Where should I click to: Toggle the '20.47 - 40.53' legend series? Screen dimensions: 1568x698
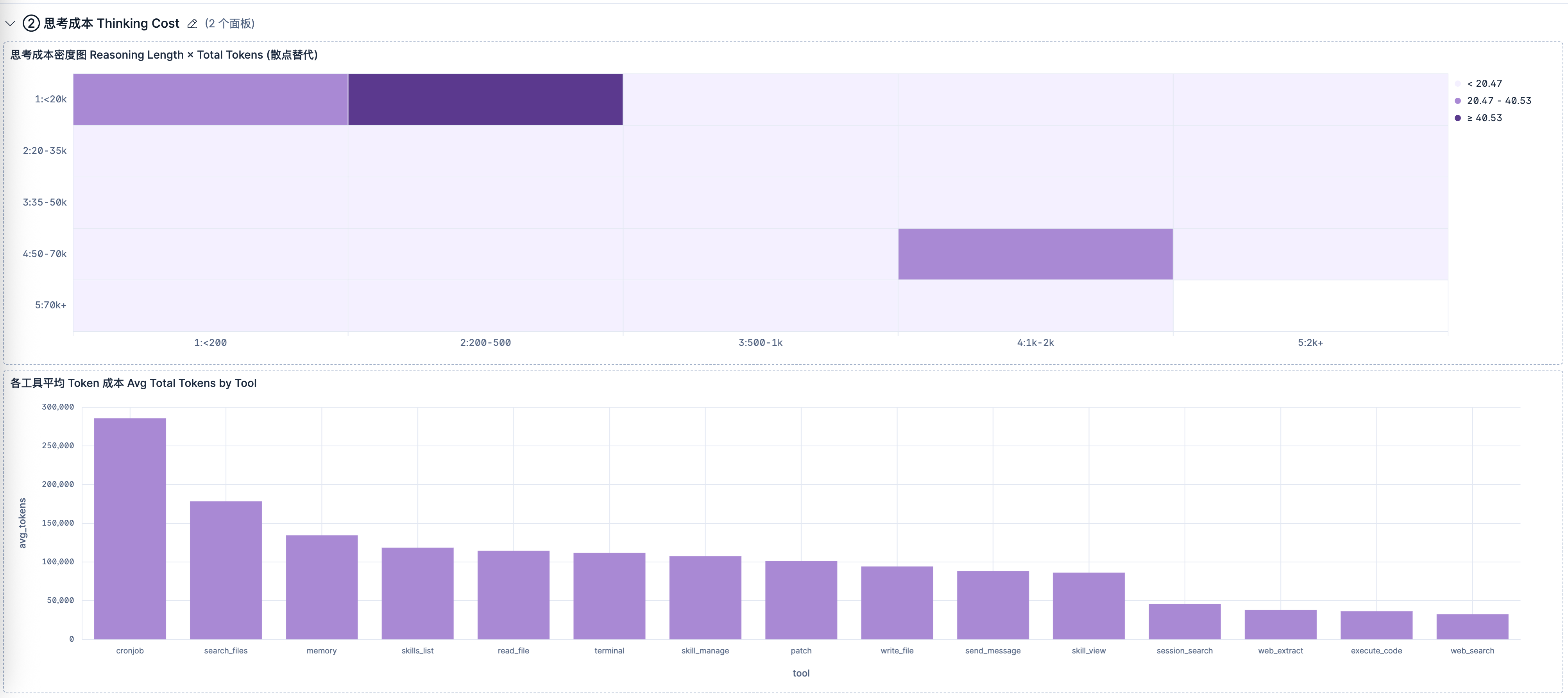pos(1493,100)
